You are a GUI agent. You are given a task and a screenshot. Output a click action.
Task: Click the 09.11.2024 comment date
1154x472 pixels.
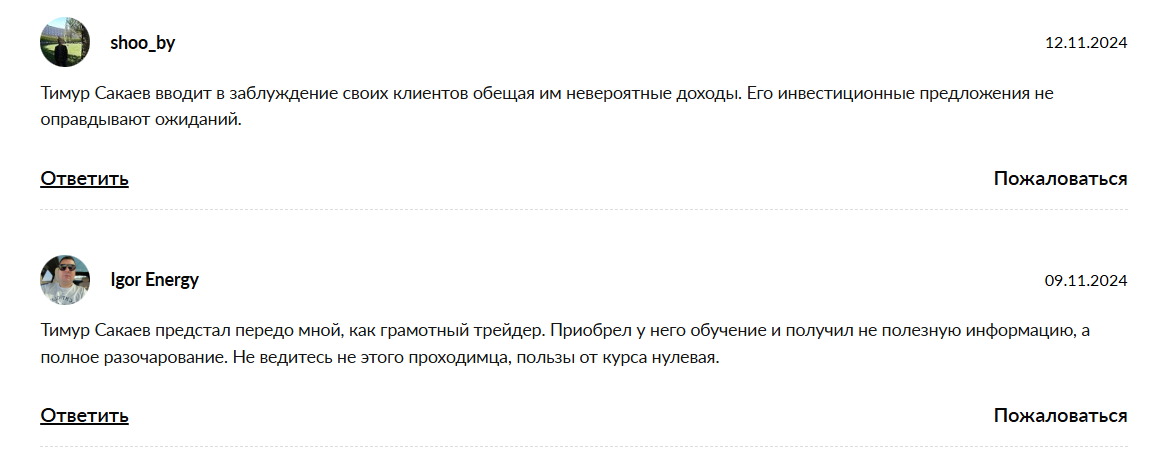[x=1086, y=281]
